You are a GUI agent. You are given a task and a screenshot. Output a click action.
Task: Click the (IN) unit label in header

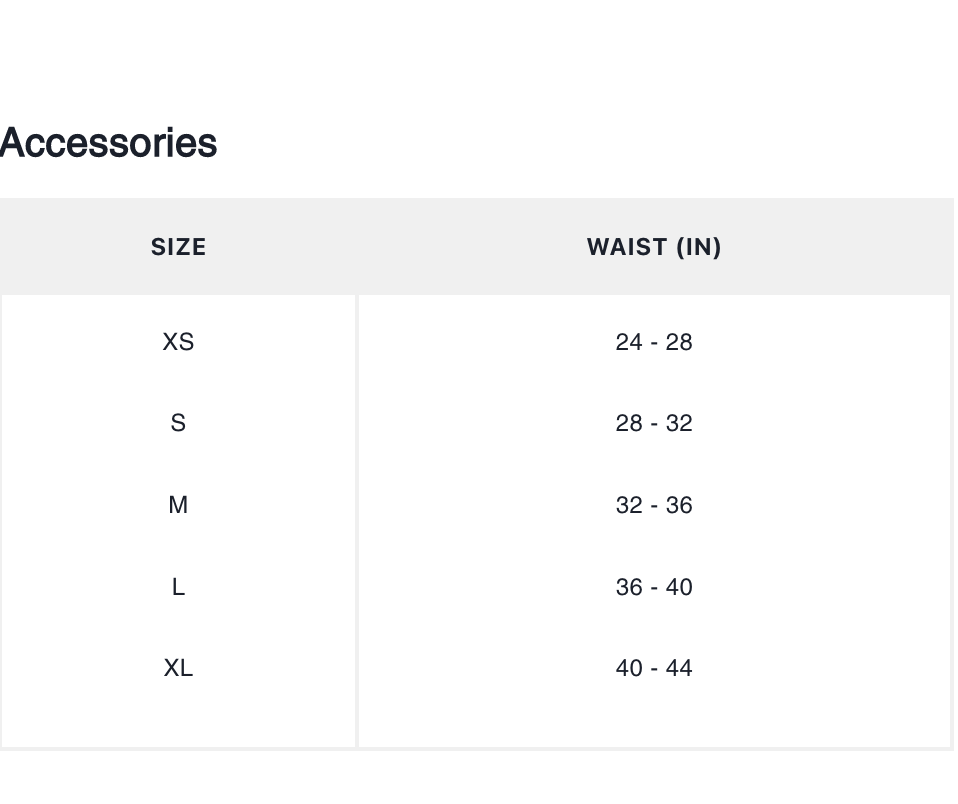click(x=699, y=247)
